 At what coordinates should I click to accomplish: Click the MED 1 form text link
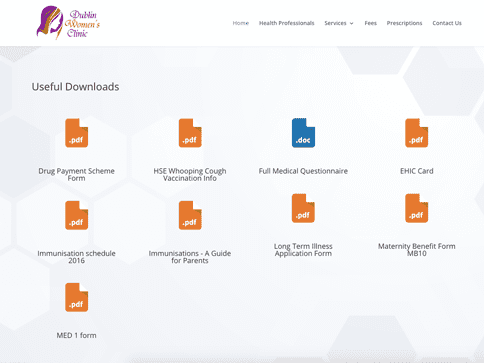(76, 335)
